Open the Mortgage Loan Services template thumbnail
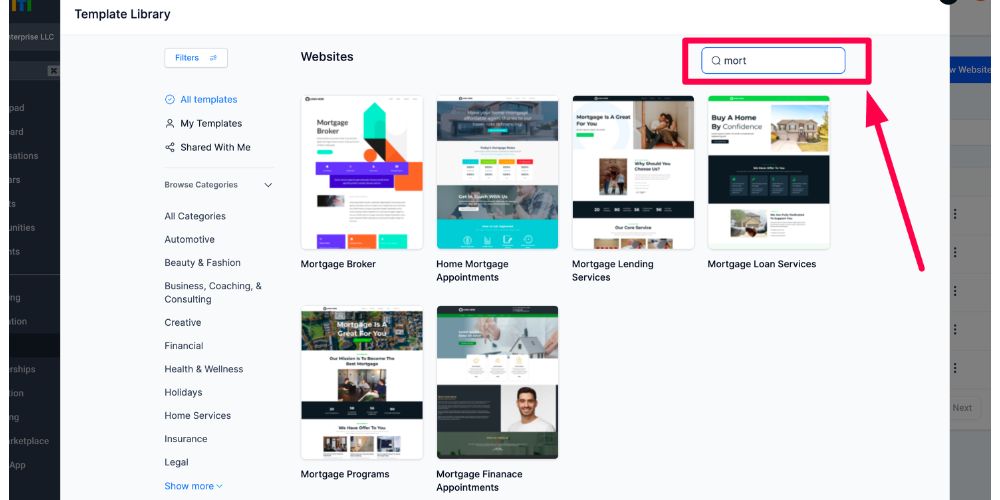Viewport: 1000px width, 500px height. (x=768, y=172)
